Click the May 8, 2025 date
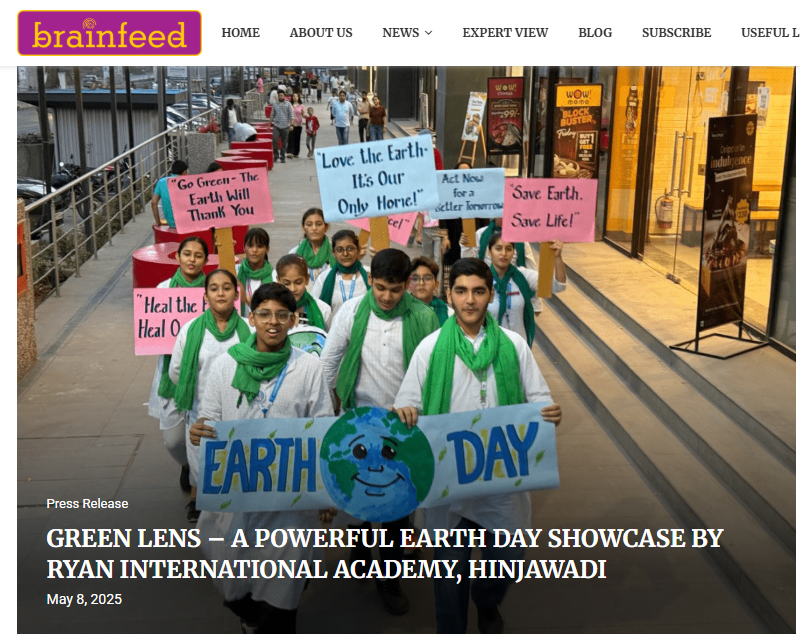Viewport: 800px width, 640px height. click(x=84, y=599)
